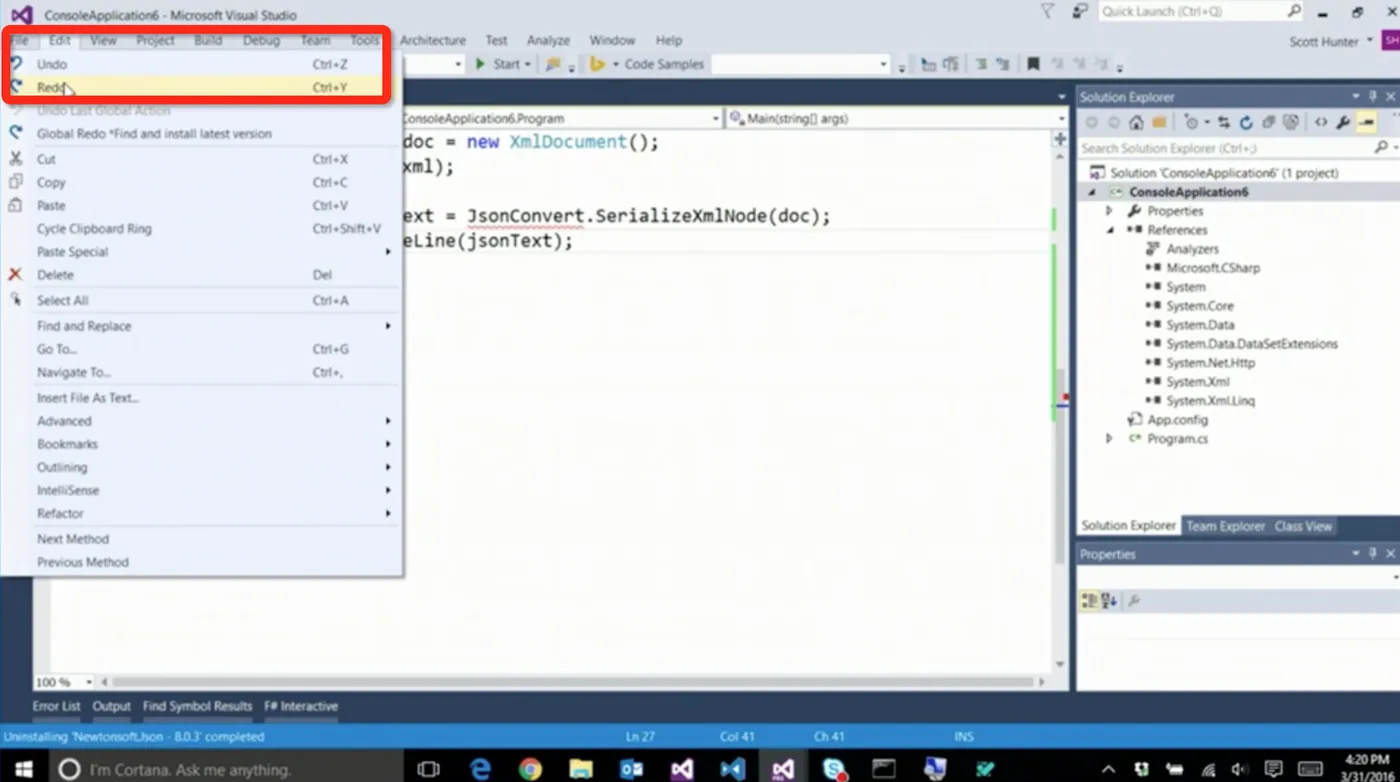Open the Find Symbol Results tab
Viewport: 1400px width, 782px height.
click(x=197, y=706)
